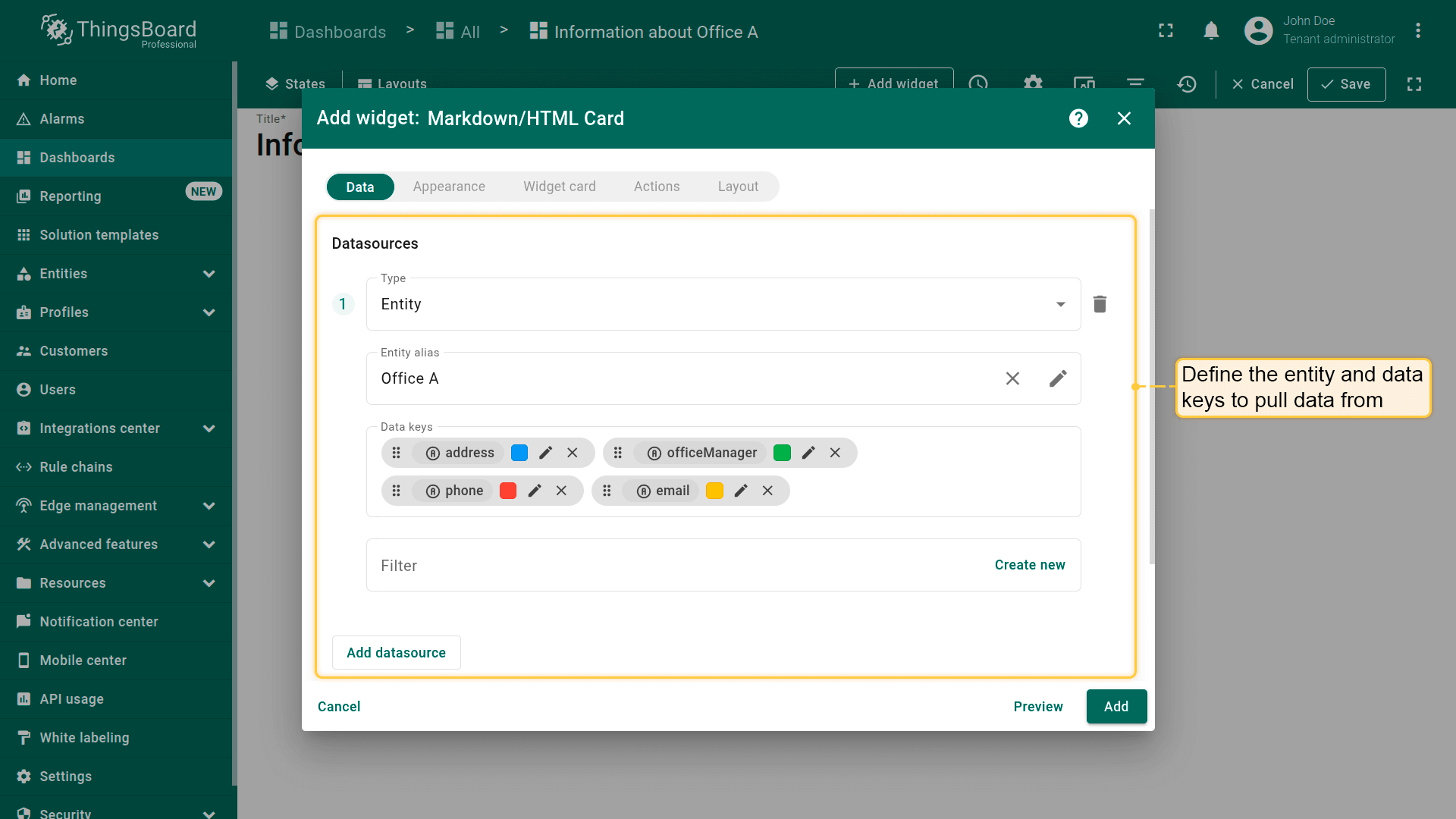
Task: Delete datasource 1 with trash icon
Action: (x=1100, y=304)
